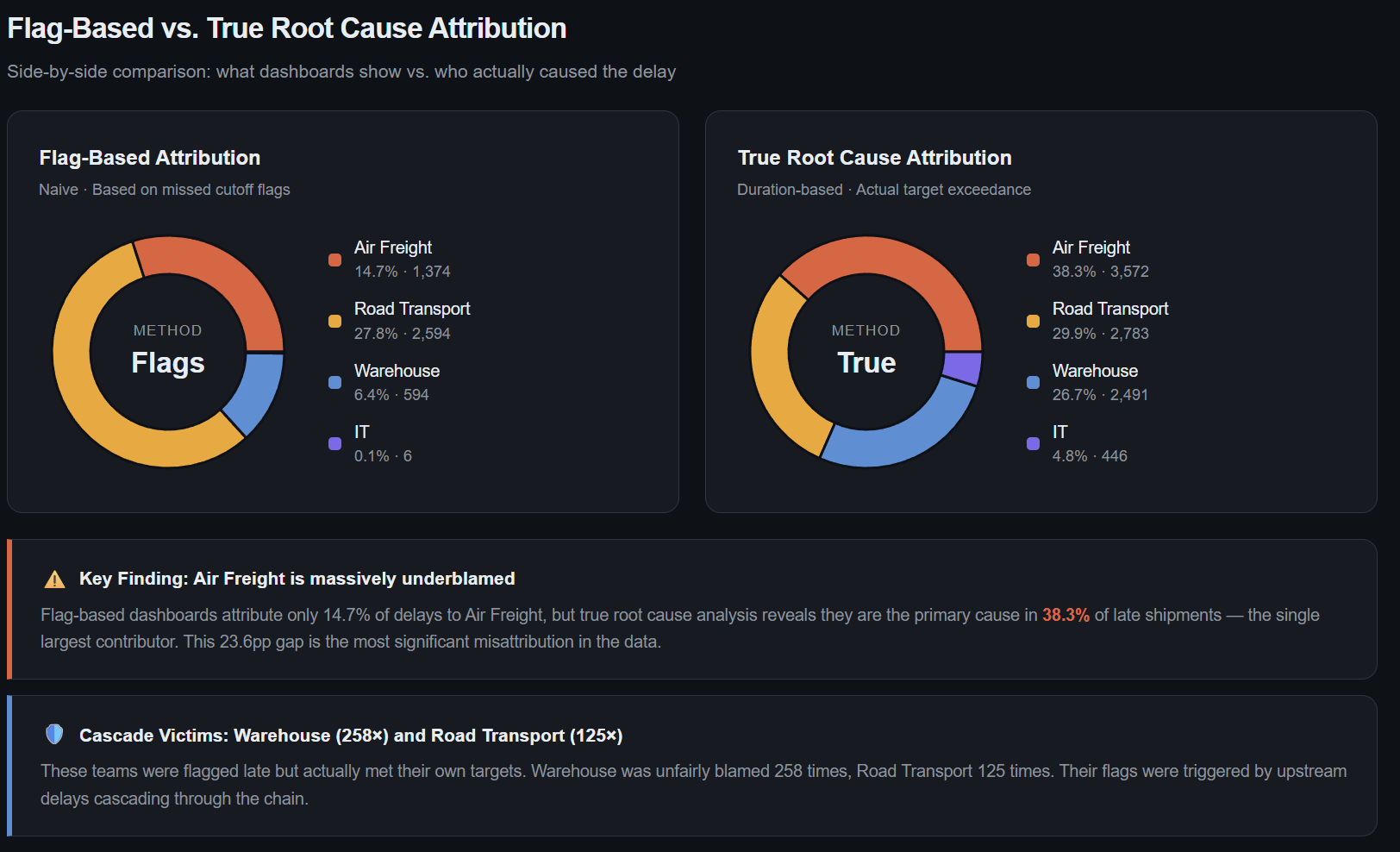This screenshot has width=1400, height=852.
Task: Select the purple IT segment of True donut
Action: [x=962, y=367]
